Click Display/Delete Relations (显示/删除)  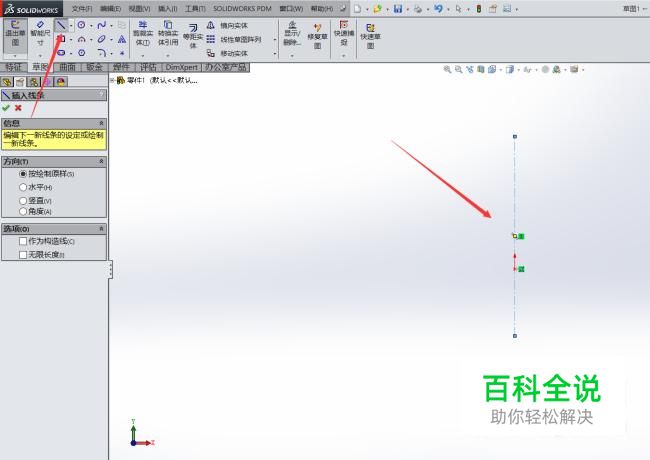coord(292,34)
